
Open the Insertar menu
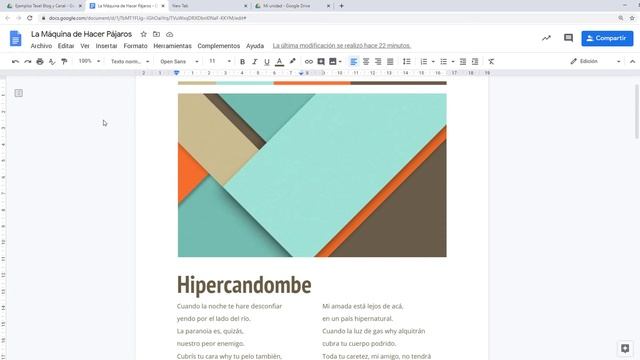[x=106, y=46]
